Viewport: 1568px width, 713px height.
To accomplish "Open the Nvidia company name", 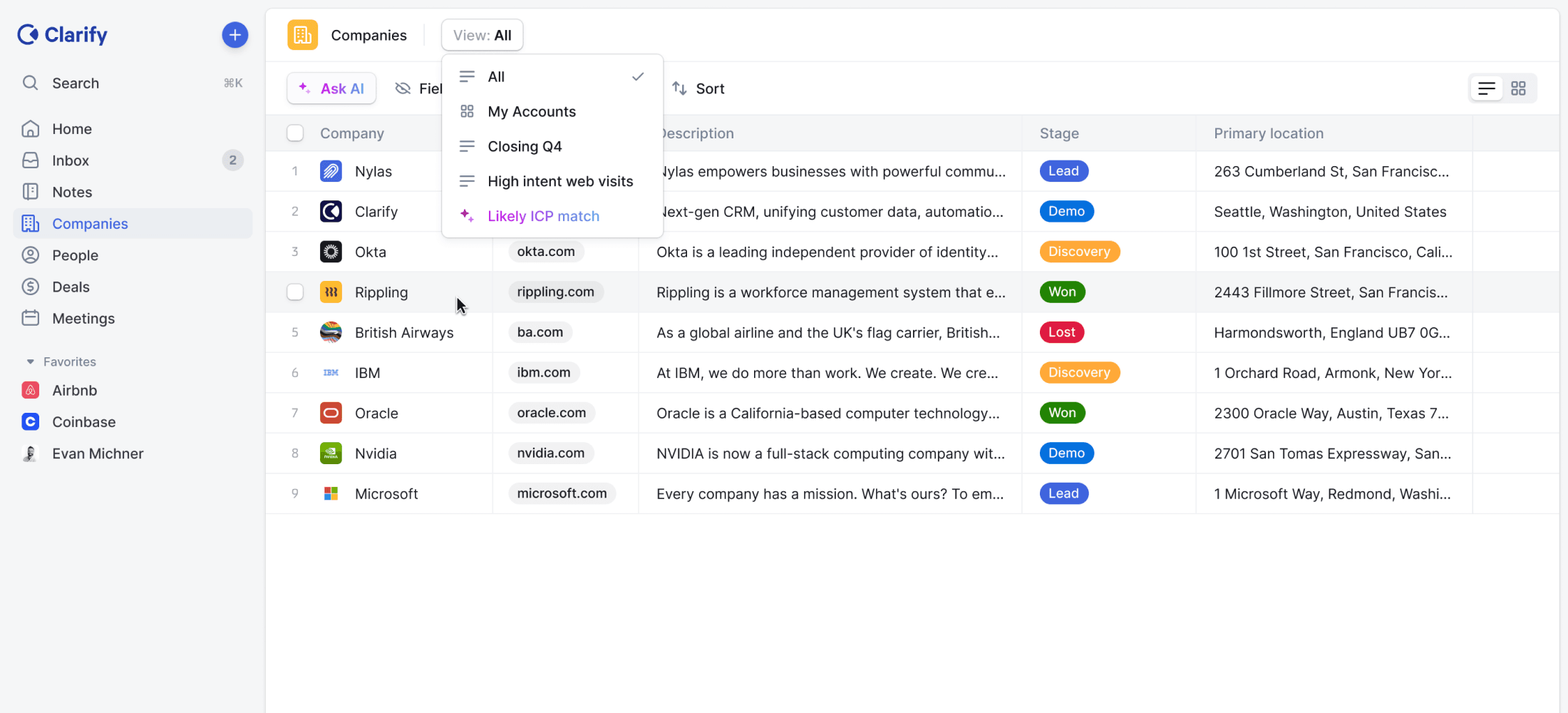I will pyautogui.click(x=376, y=453).
